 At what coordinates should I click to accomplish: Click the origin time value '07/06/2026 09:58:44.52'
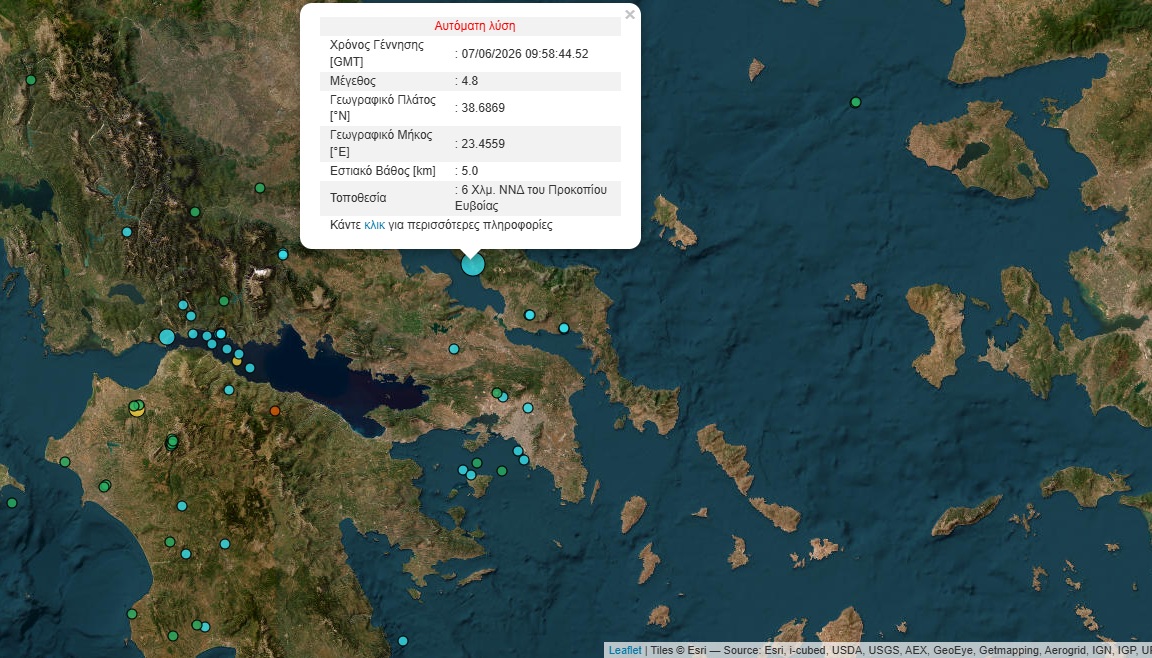(x=525, y=54)
